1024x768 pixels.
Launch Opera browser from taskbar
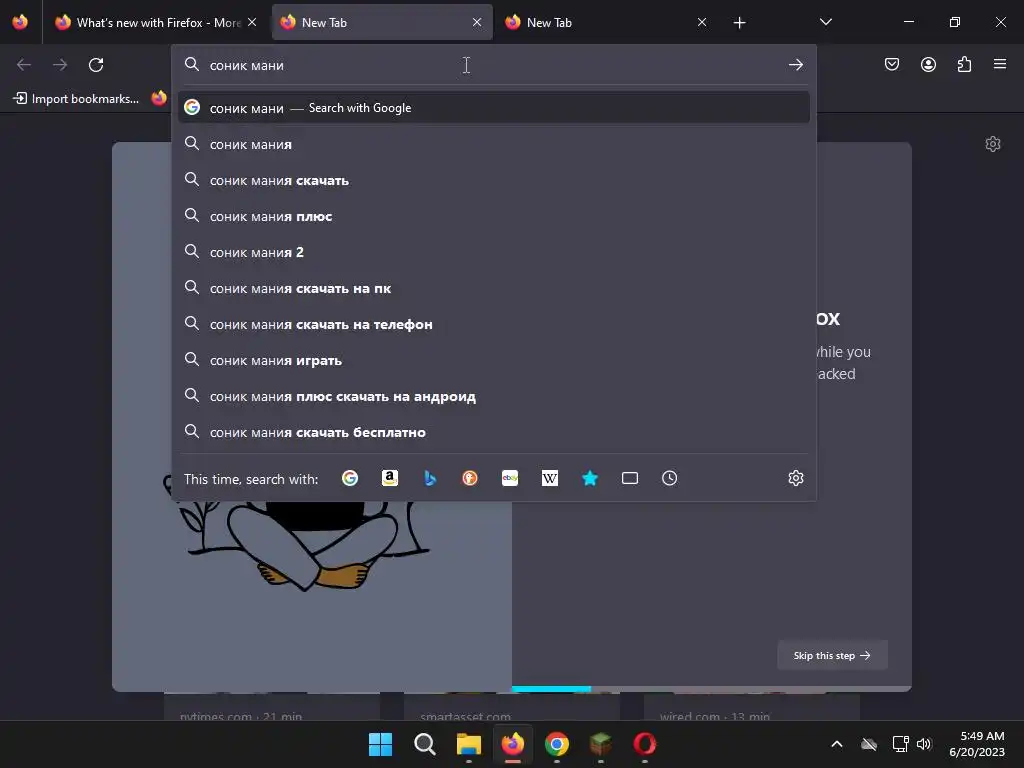pyautogui.click(x=645, y=744)
